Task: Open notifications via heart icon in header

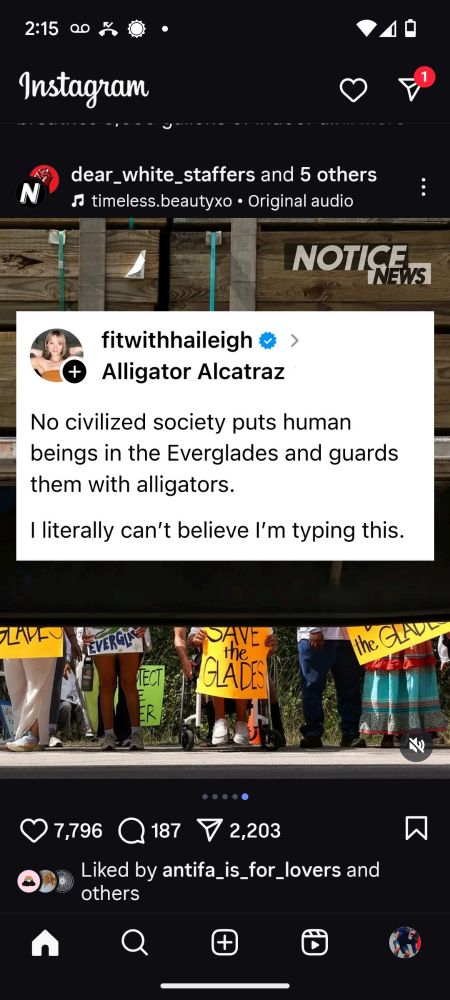Action: pos(353,90)
